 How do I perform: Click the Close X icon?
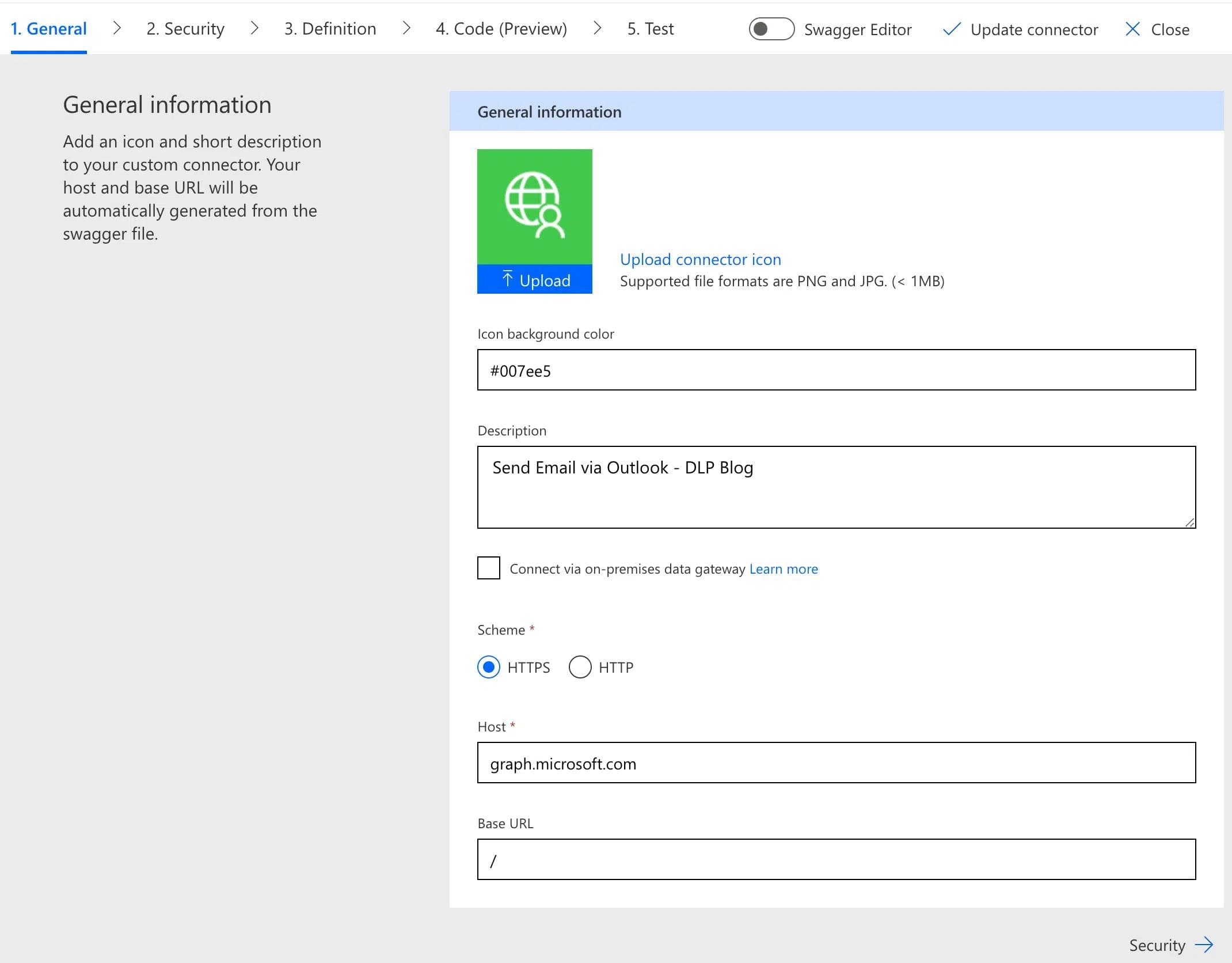[x=1132, y=29]
